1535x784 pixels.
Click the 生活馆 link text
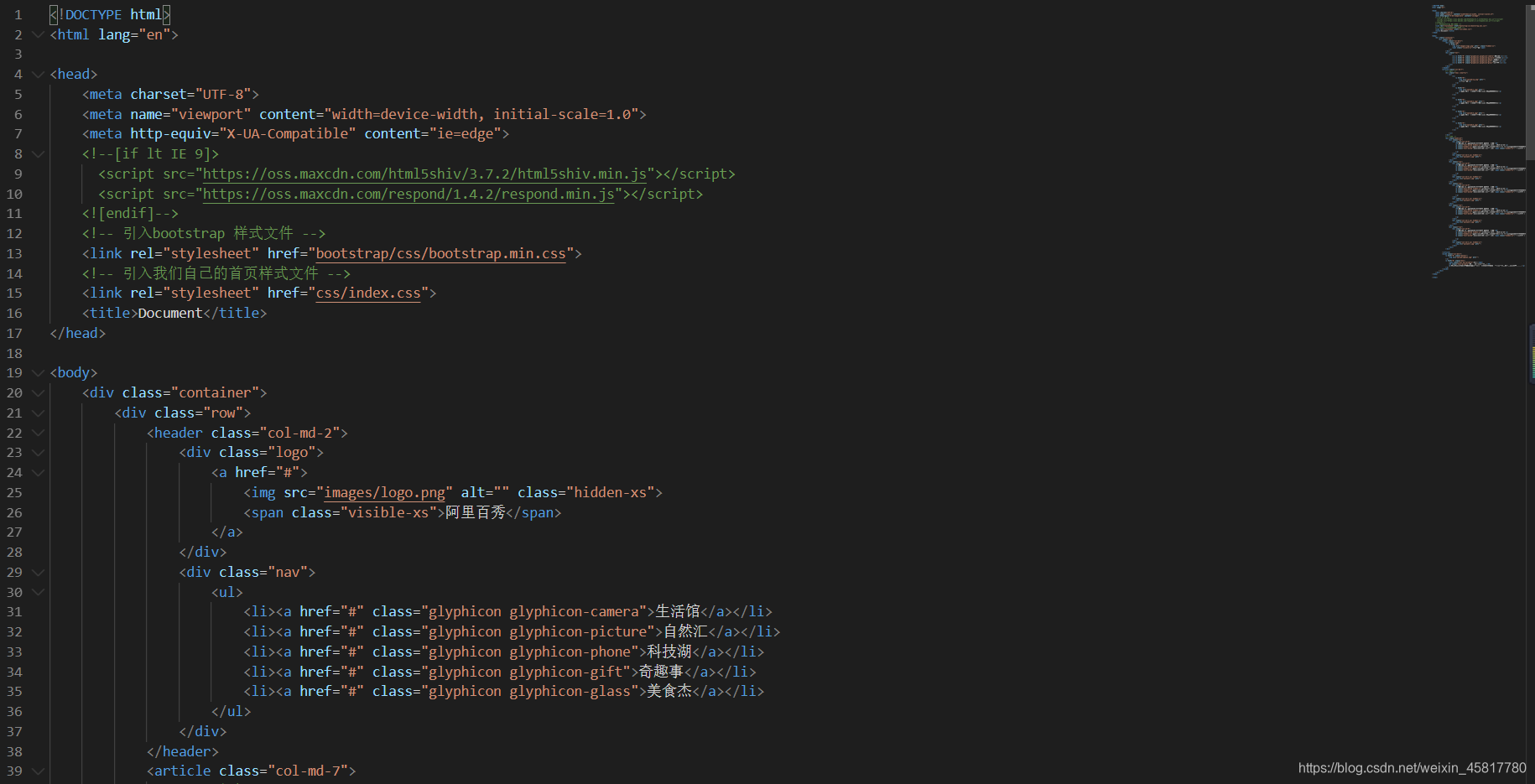tap(677, 611)
